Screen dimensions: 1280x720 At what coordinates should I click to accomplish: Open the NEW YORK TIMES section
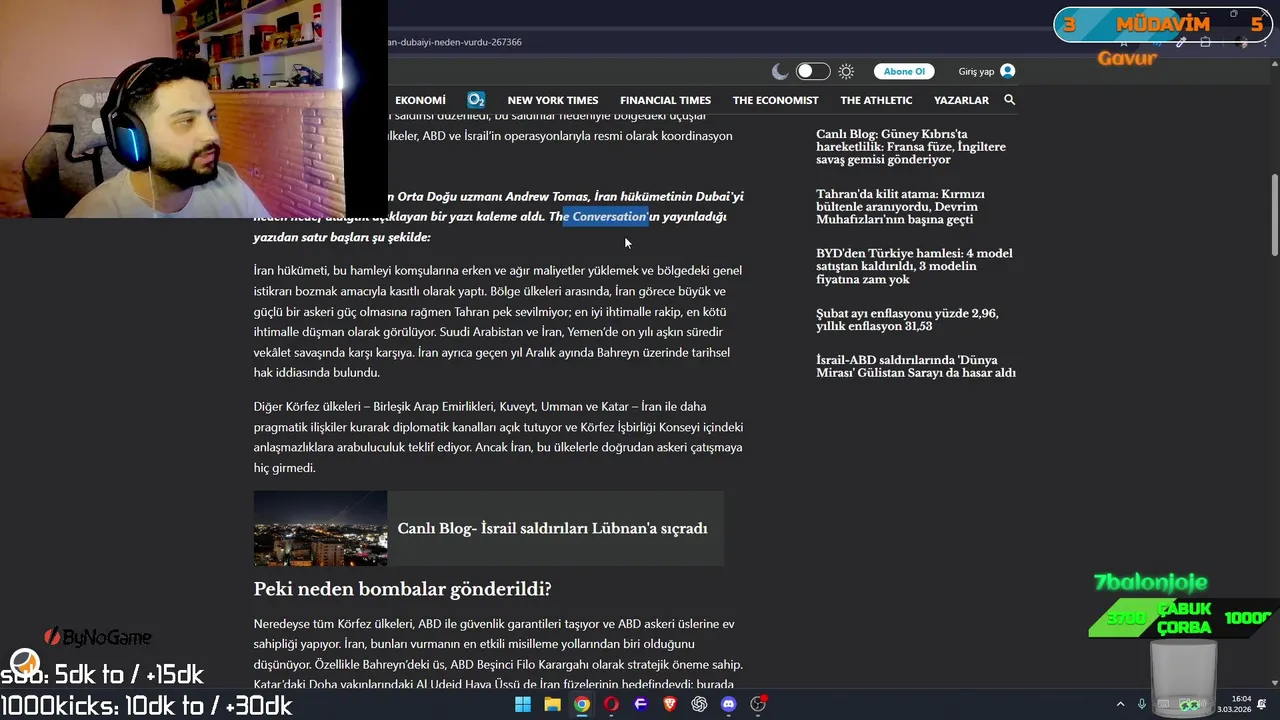pyautogui.click(x=553, y=100)
